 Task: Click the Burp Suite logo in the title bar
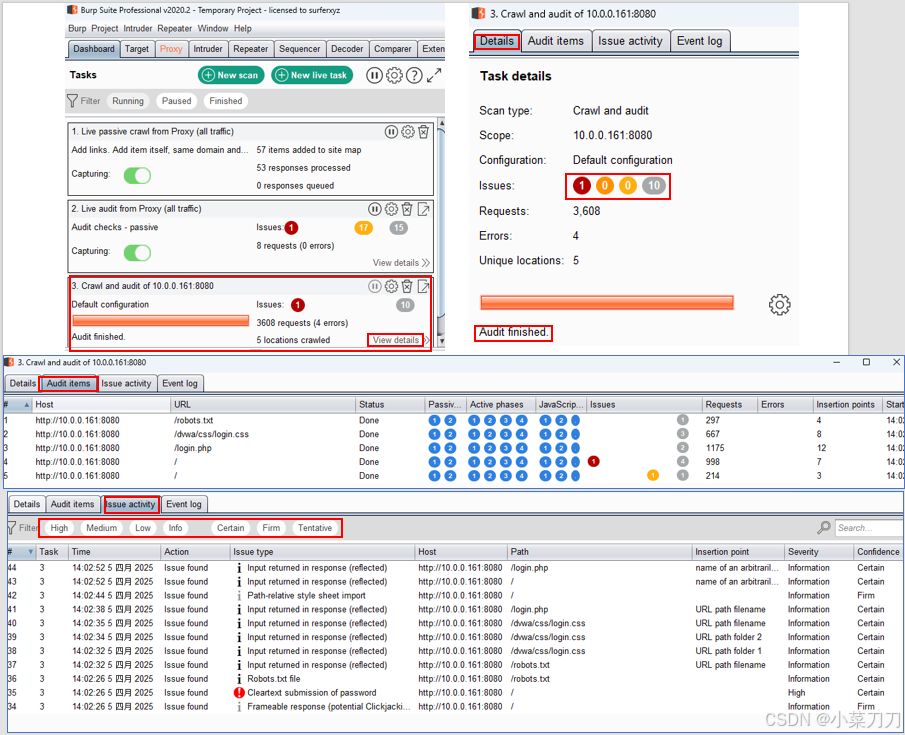72,10
